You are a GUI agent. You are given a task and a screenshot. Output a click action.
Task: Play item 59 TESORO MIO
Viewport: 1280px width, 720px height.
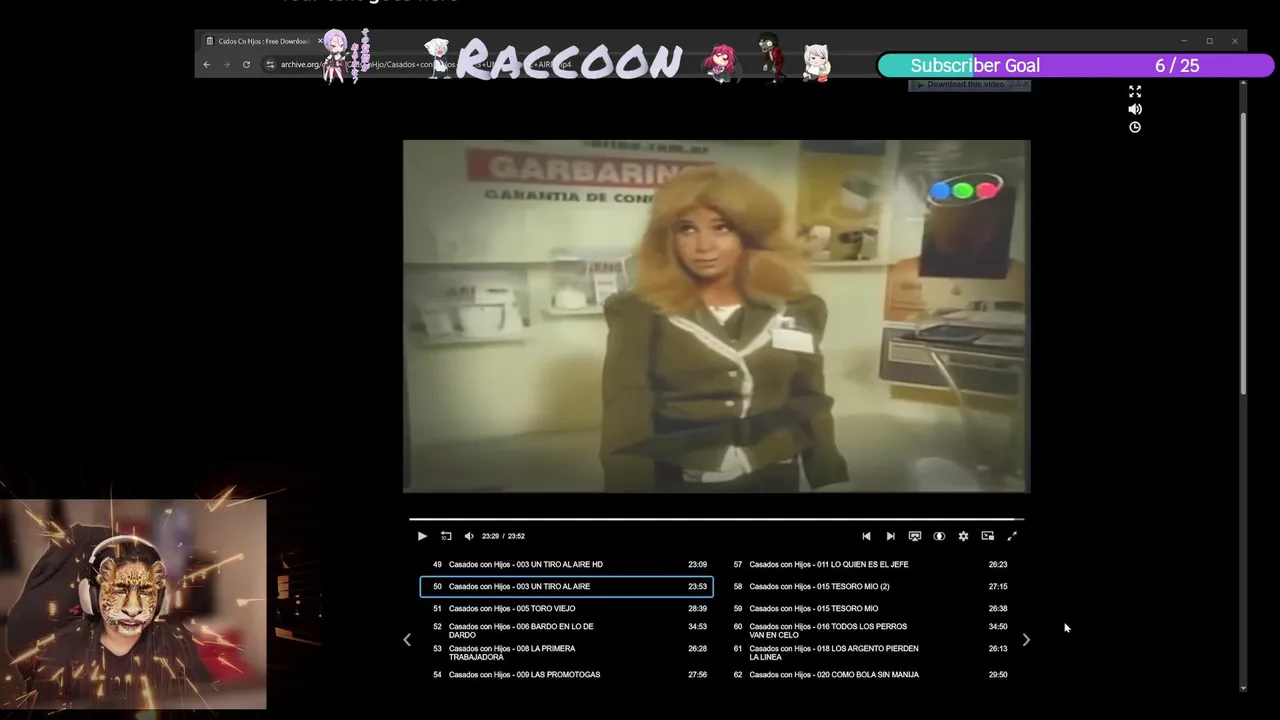coord(868,608)
